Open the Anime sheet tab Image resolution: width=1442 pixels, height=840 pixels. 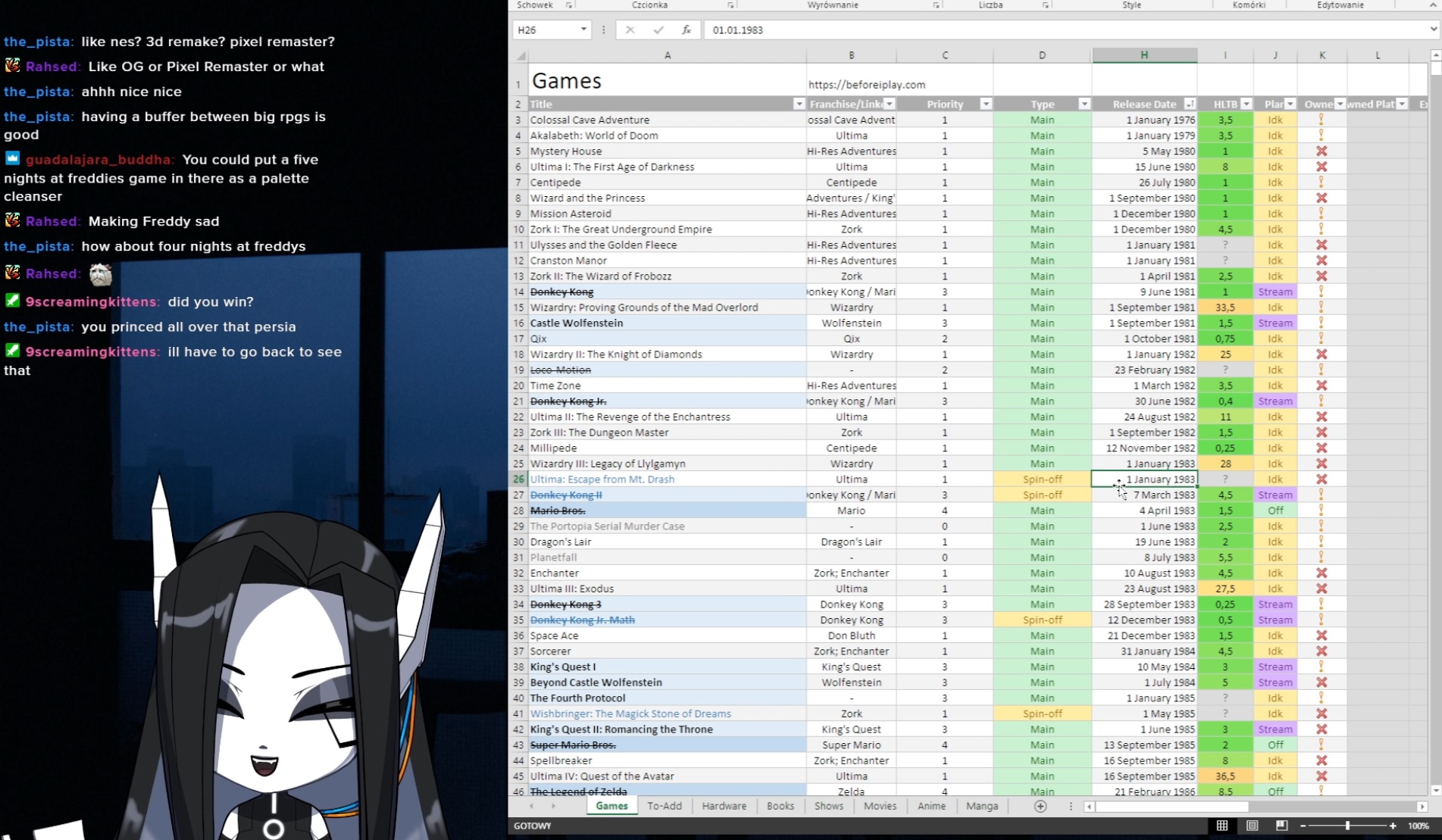(931, 806)
